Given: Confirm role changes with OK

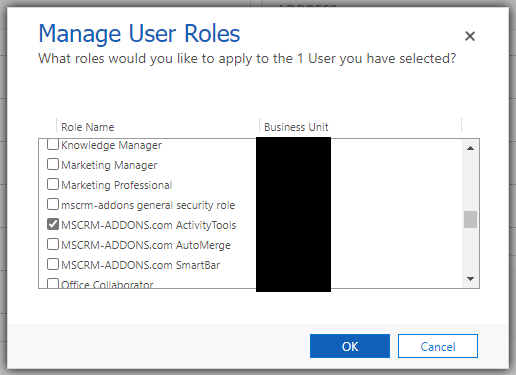Looking at the screenshot, I should pos(350,346).
